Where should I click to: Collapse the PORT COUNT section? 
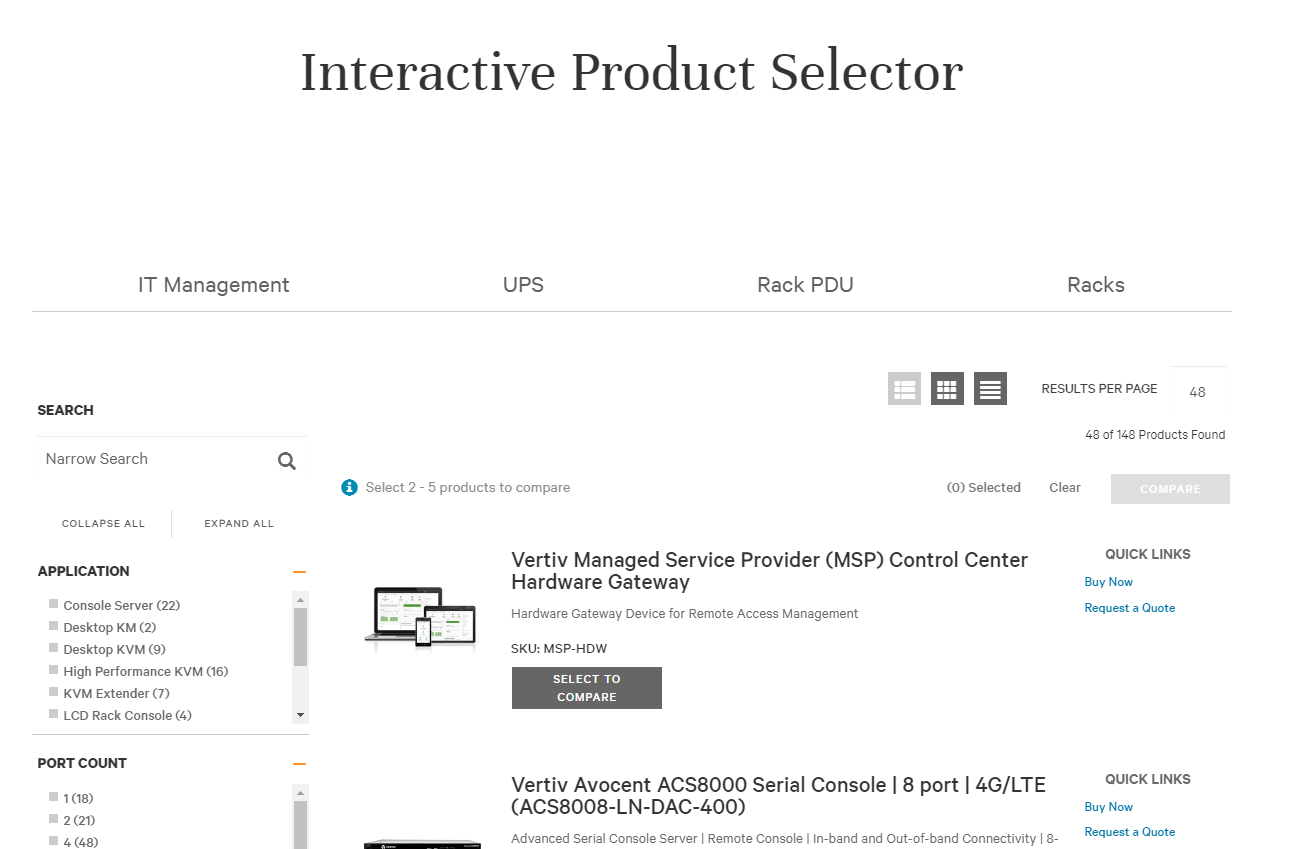pyautogui.click(x=299, y=762)
